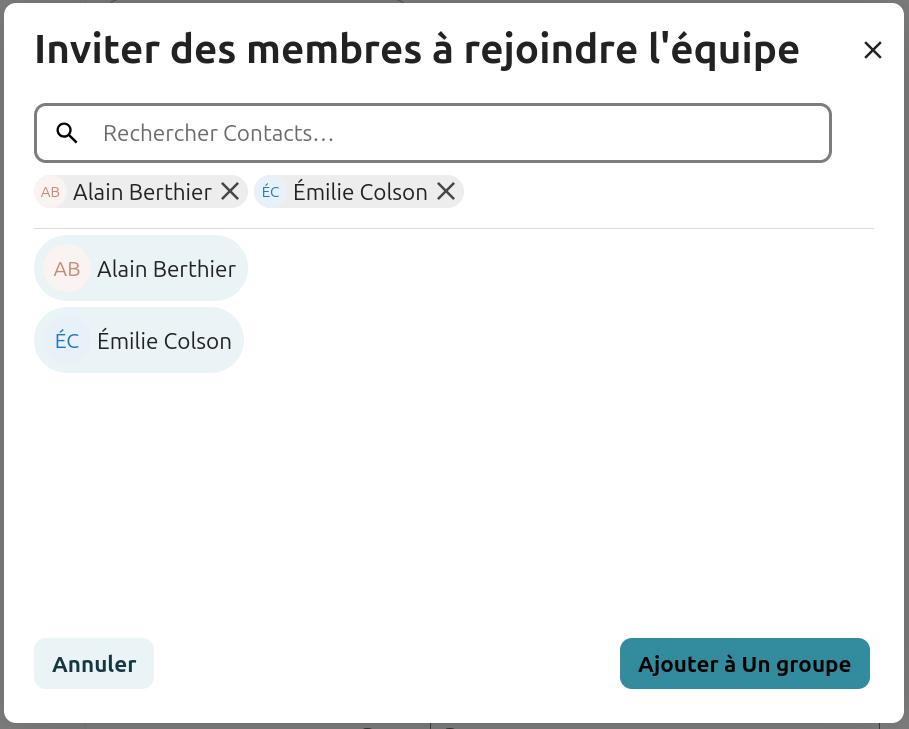Click the search magnifier icon
The height and width of the screenshot is (729, 909).
(67, 132)
